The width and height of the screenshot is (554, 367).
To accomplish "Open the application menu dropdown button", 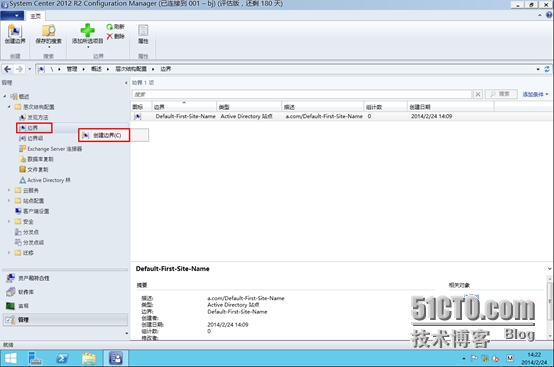I will pyautogui.click(x=12, y=16).
